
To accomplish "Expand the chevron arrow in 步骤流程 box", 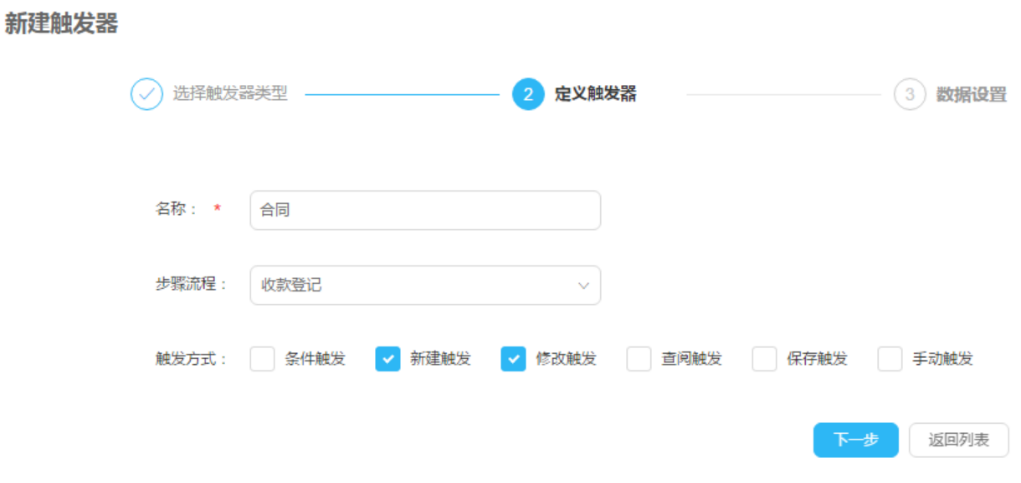I will [584, 286].
